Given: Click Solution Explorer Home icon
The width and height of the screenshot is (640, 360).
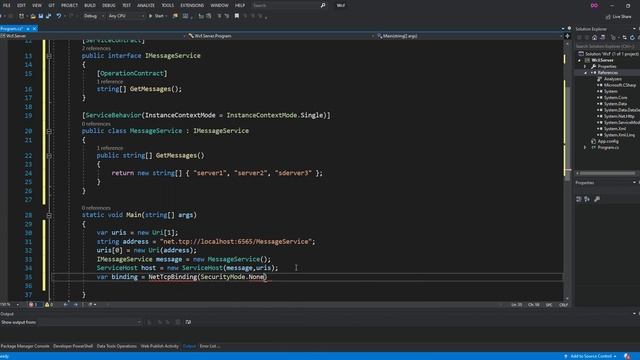Looking at the screenshot, I should pos(595,38).
